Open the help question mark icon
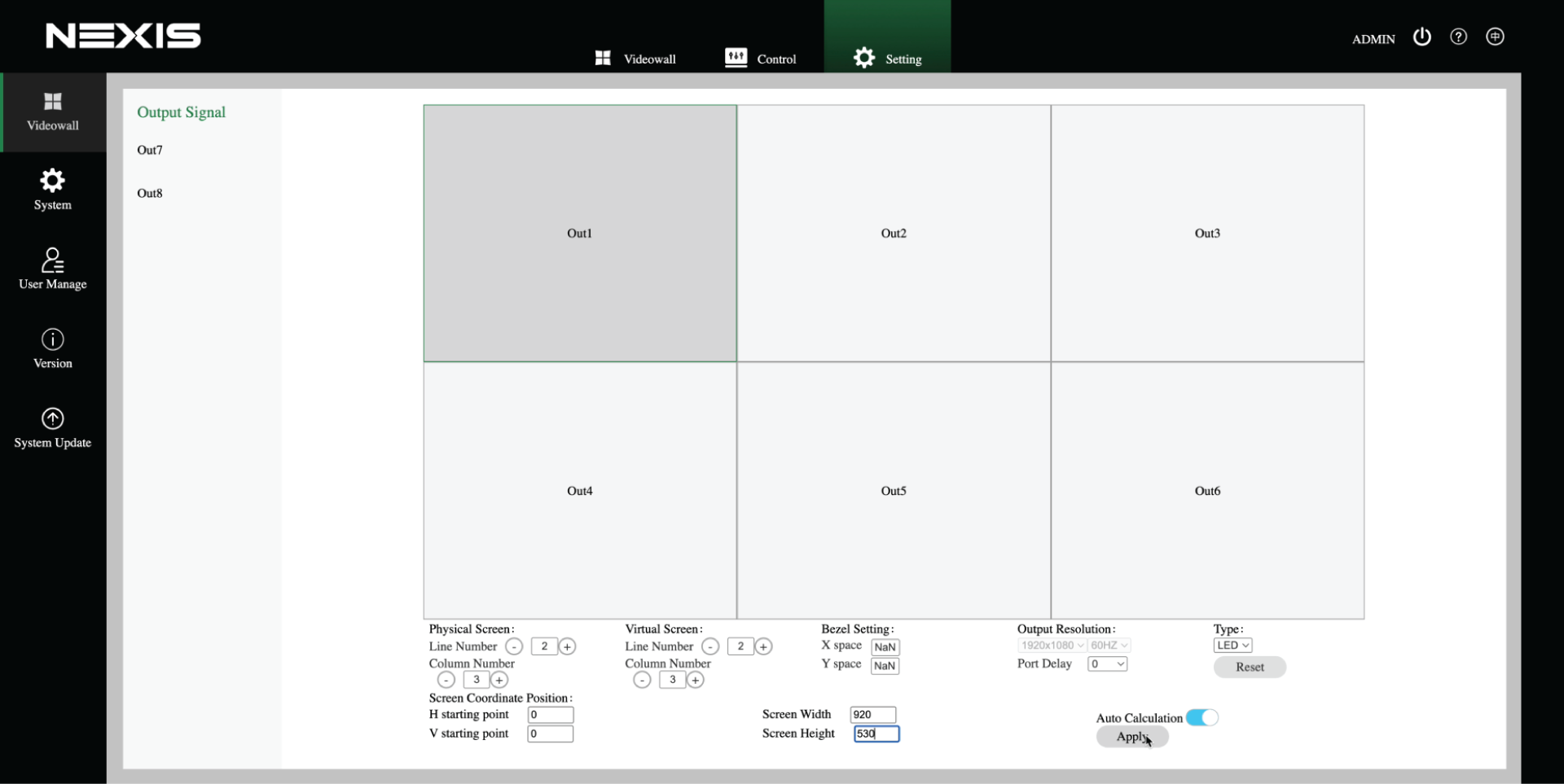1564x784 pixels. pos(1458,37)
